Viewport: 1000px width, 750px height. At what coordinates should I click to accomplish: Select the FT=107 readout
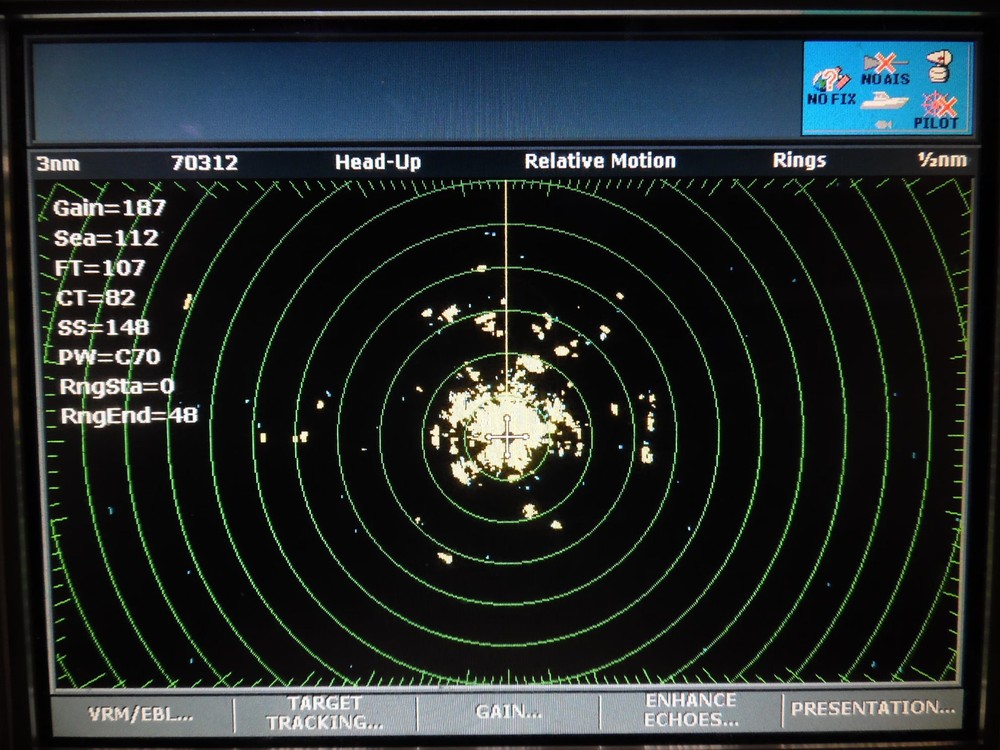click(x=100, y=268)
